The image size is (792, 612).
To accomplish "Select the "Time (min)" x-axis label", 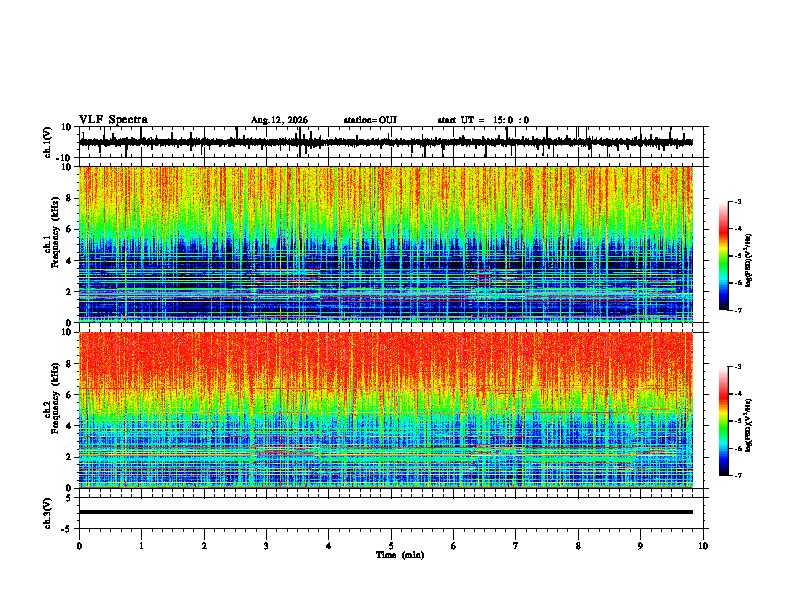I will pos(400,555).
